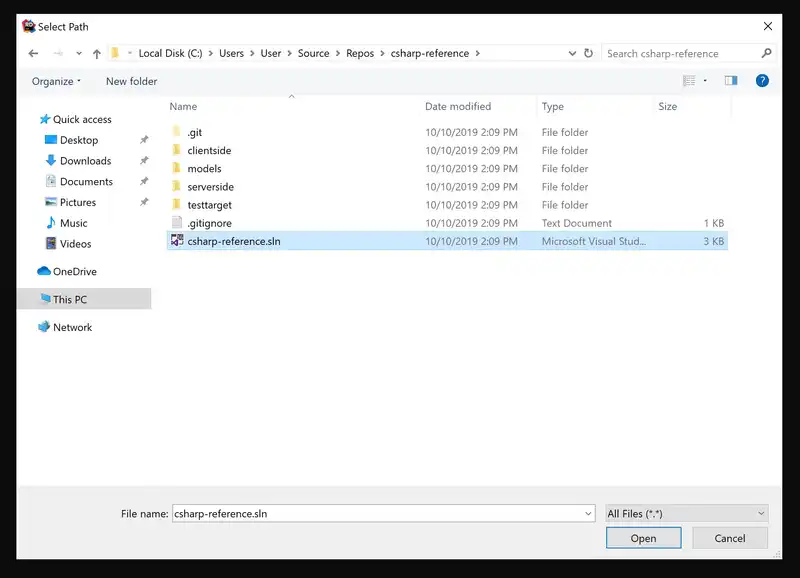Create a New folder
Viewport: 800px width, 578px height.
click(131, 81)
